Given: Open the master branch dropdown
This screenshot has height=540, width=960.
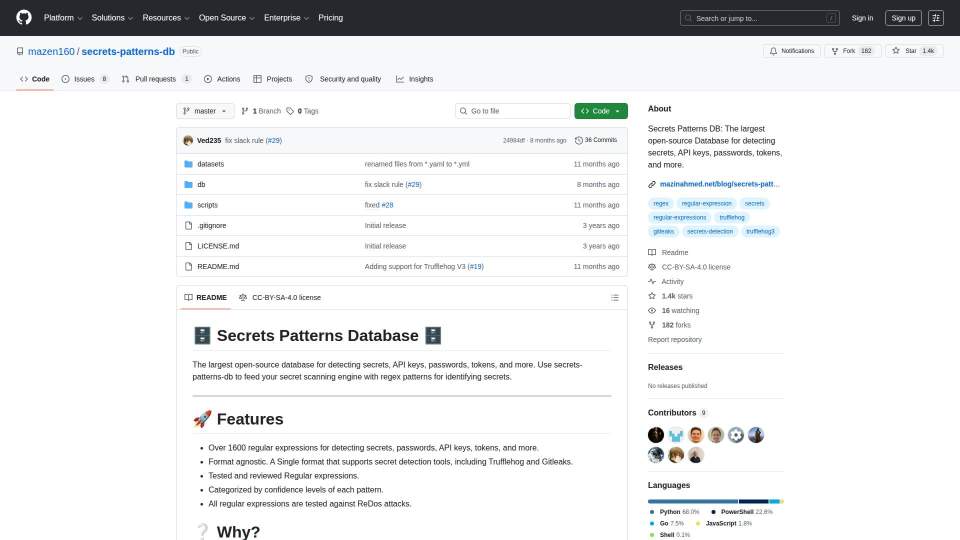Looking at the screenshot, I should 205,111.
